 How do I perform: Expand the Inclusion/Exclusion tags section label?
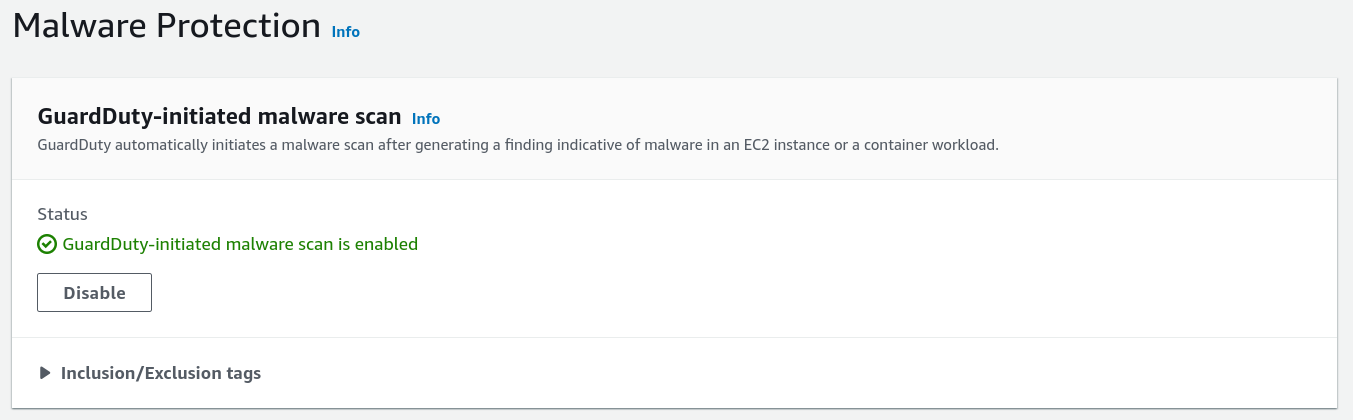(x=160, y=373)
